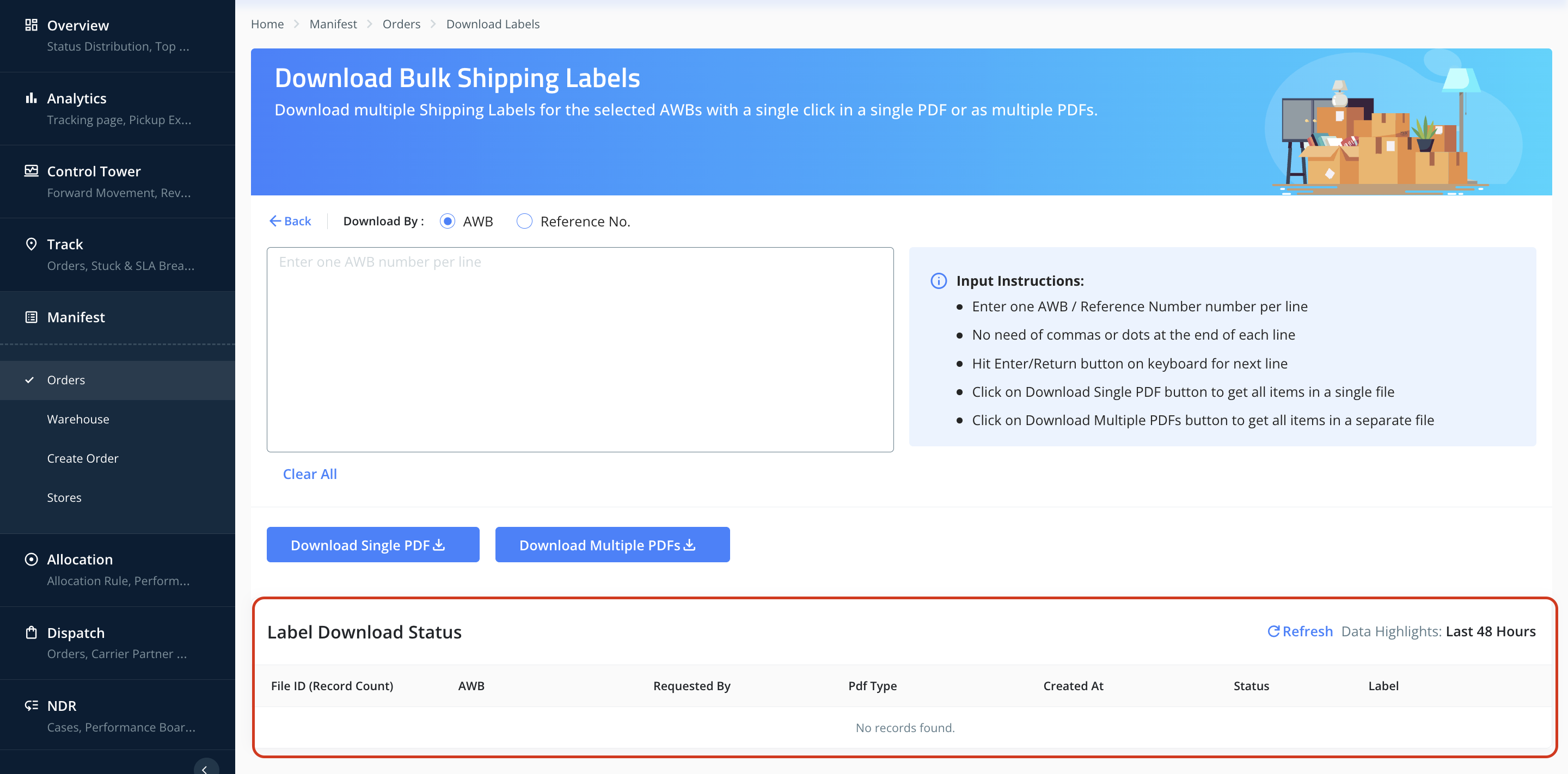Open the Create Order submenu item
Image resolution: width=1568 pixels, height=774 pixels.
[x=83, y=458]
